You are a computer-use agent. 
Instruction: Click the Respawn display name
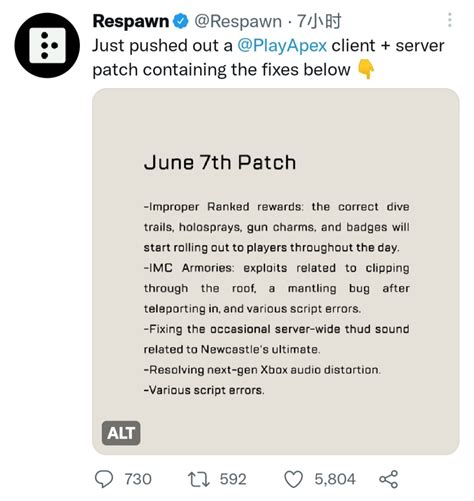(131, 21)
